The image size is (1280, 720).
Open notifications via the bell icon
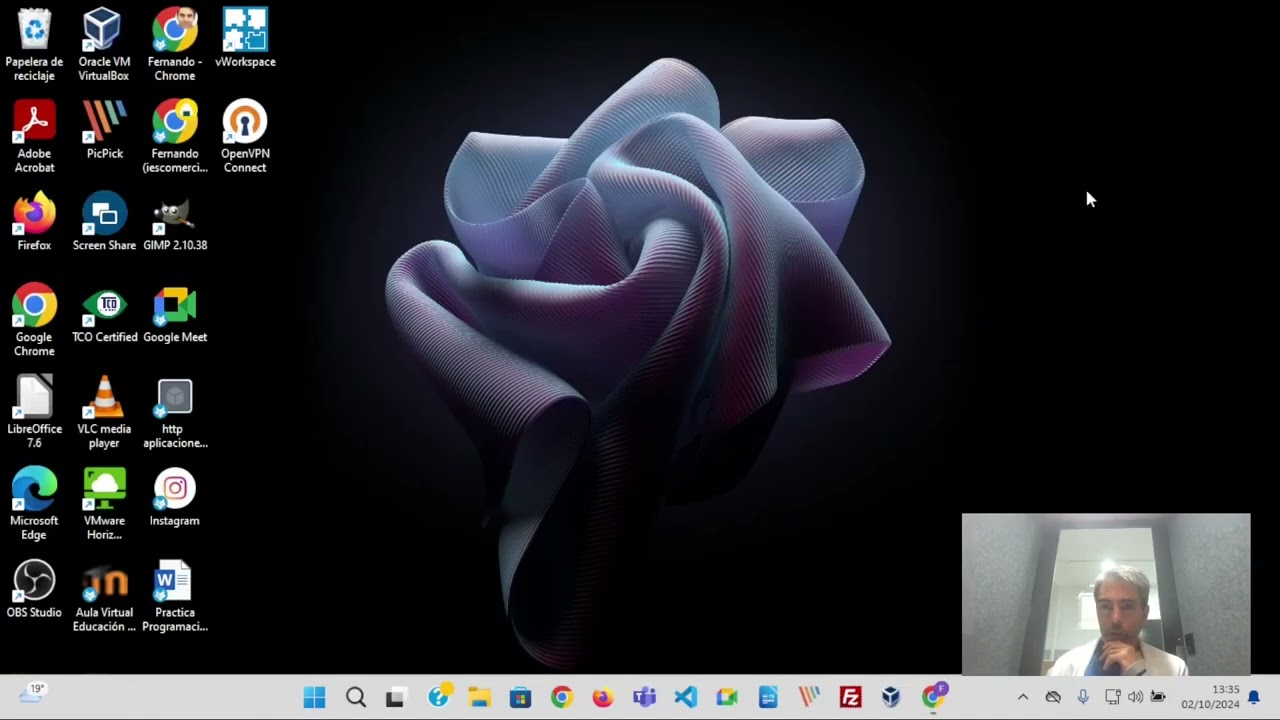pyautogui.click(x=1254, y=697)
